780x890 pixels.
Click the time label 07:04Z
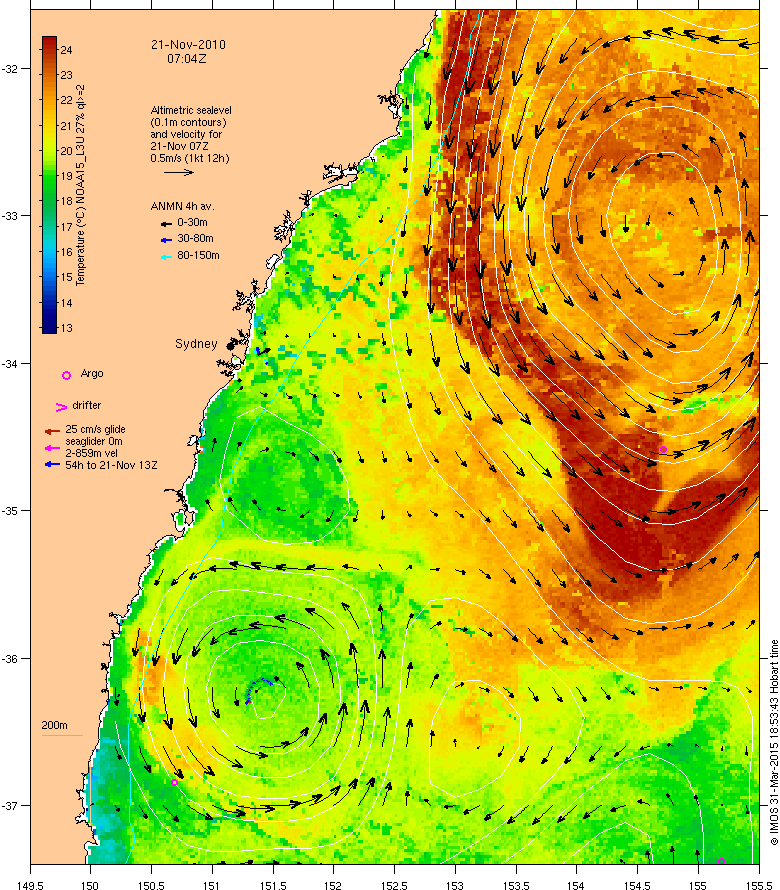coord(187,58)
